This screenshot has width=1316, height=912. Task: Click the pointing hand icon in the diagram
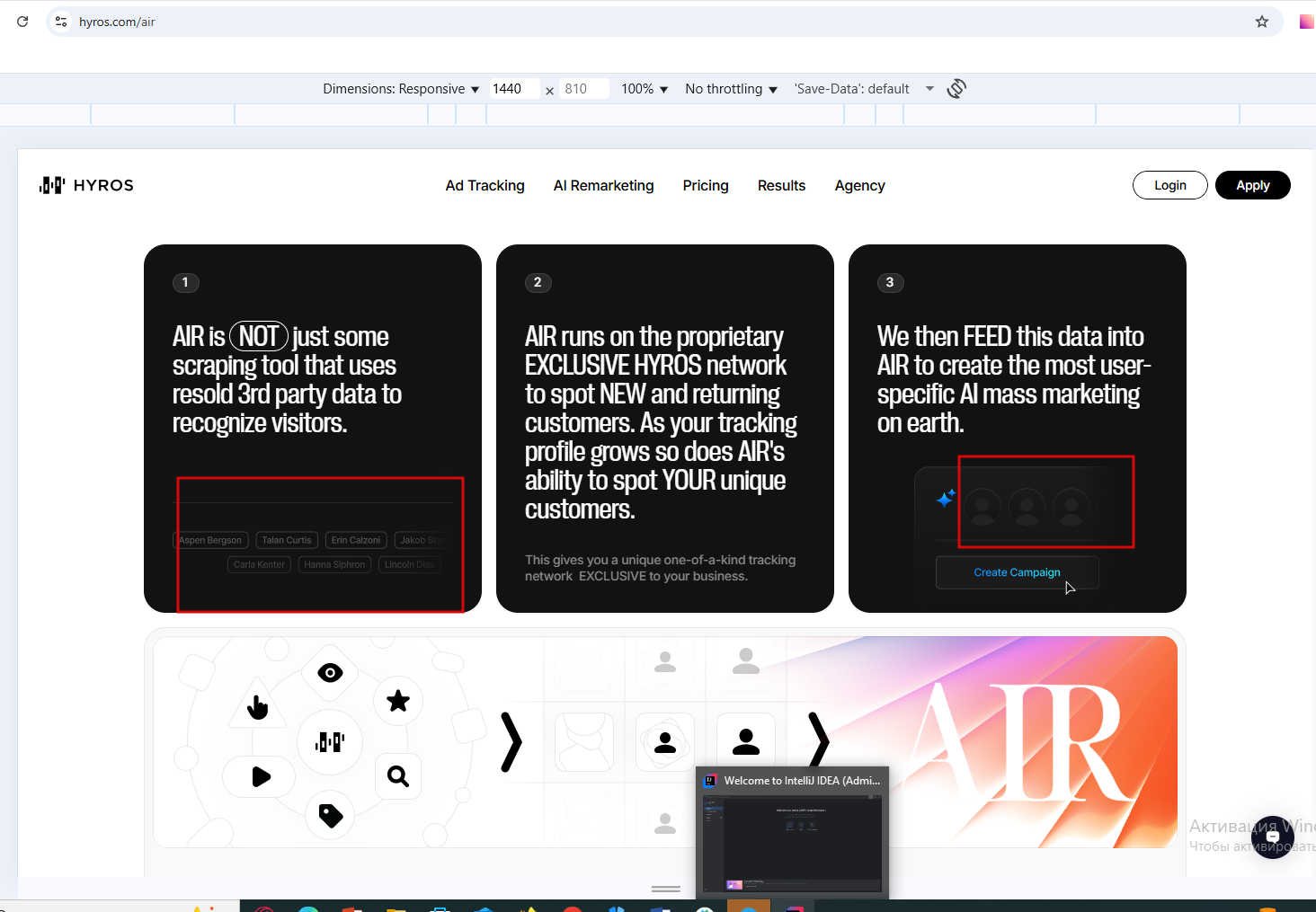pos(258,708)
